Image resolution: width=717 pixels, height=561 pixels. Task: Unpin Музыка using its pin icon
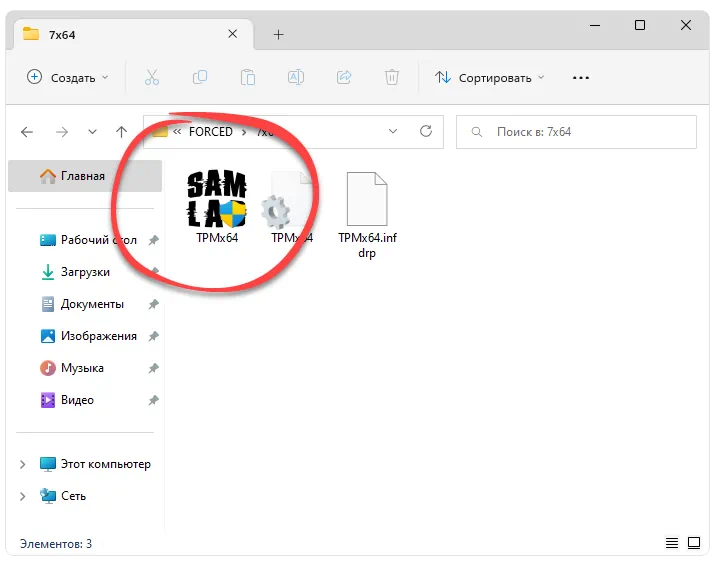pyautogui.click(x=154, y=368)
